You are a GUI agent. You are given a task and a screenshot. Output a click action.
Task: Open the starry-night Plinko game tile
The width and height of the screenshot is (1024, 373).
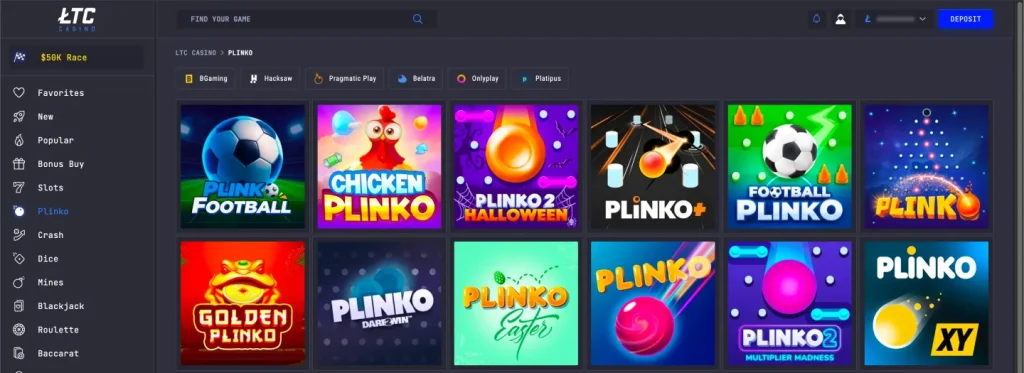click(x=927, y=166)
